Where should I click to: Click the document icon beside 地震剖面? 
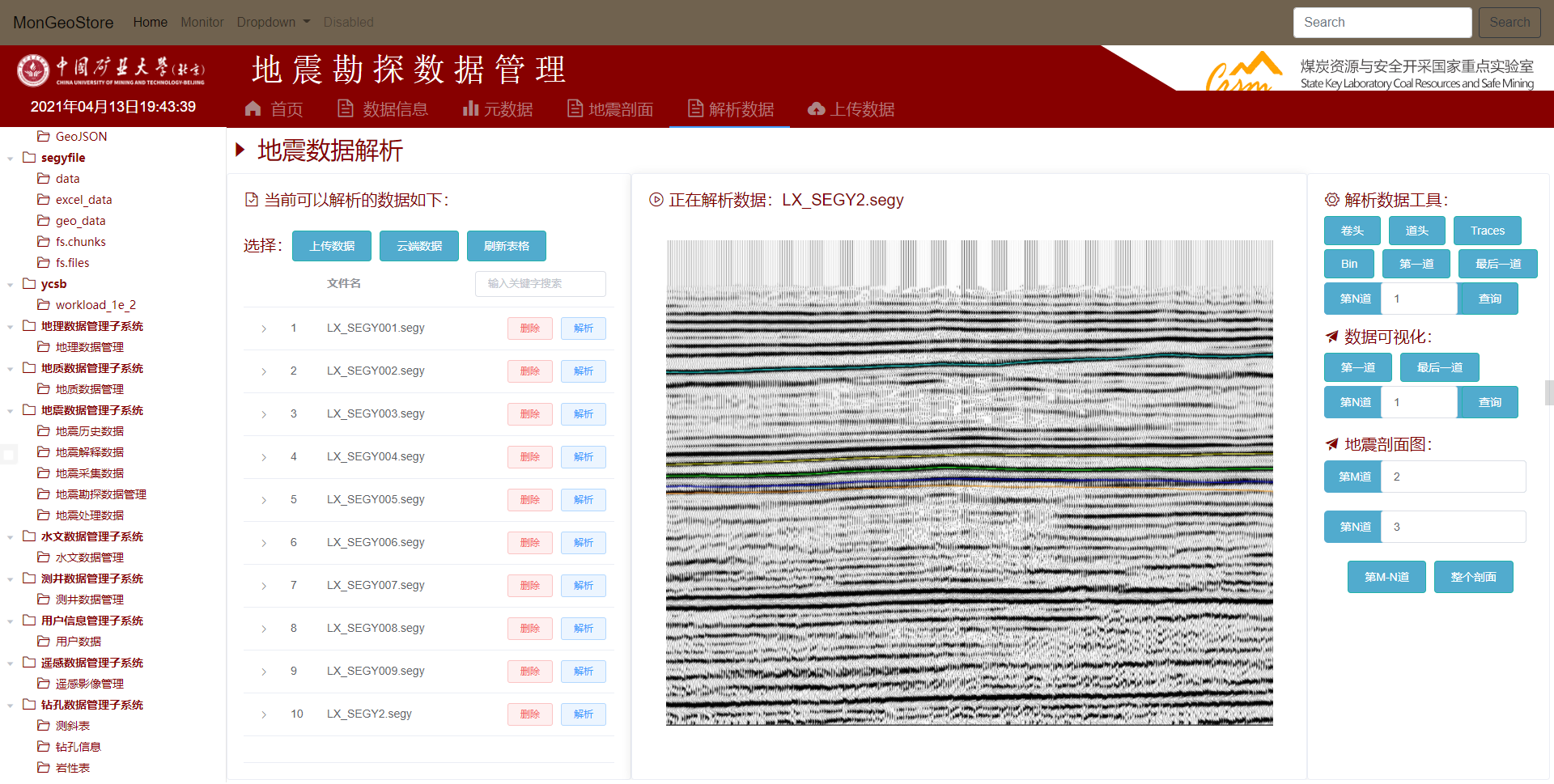click(575, 108)
